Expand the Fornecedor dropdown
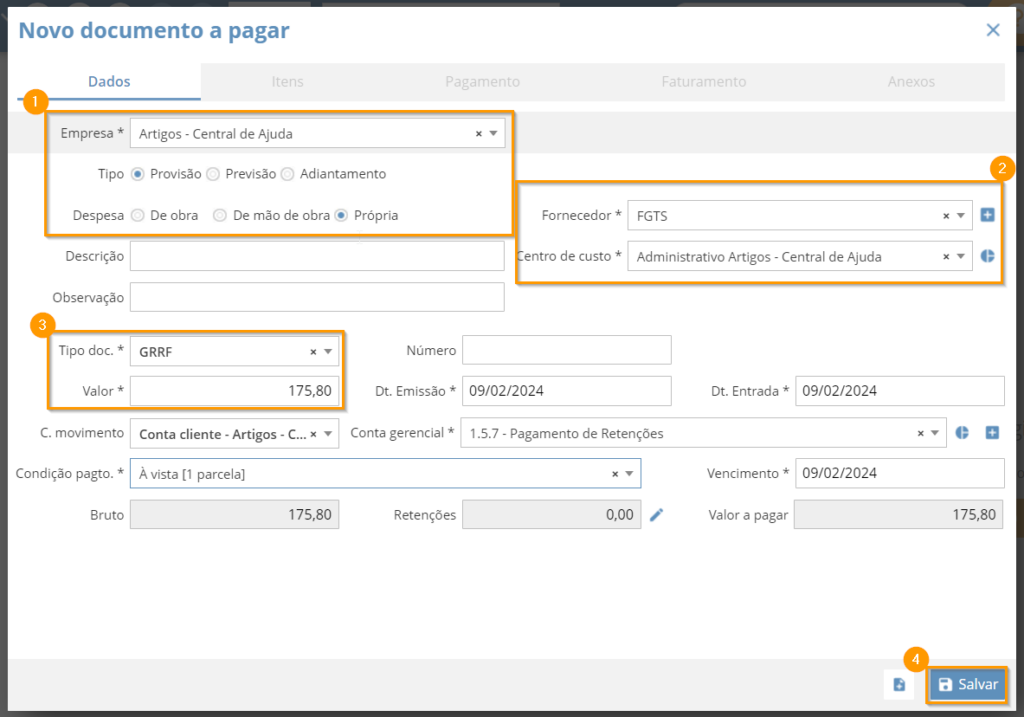Image resolution: width=1024 pixels, height=717 pixels. 961,215
